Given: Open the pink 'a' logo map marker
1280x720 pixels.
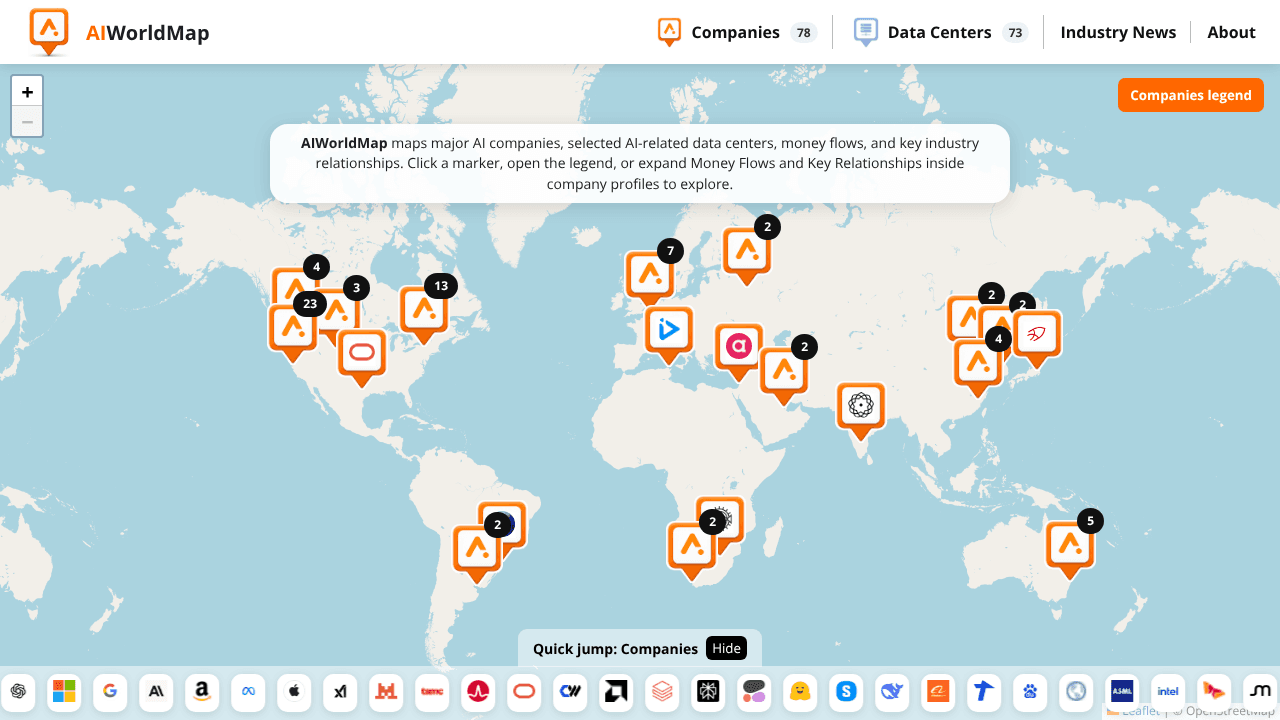Looking at the screenshot, I should 739,351.
